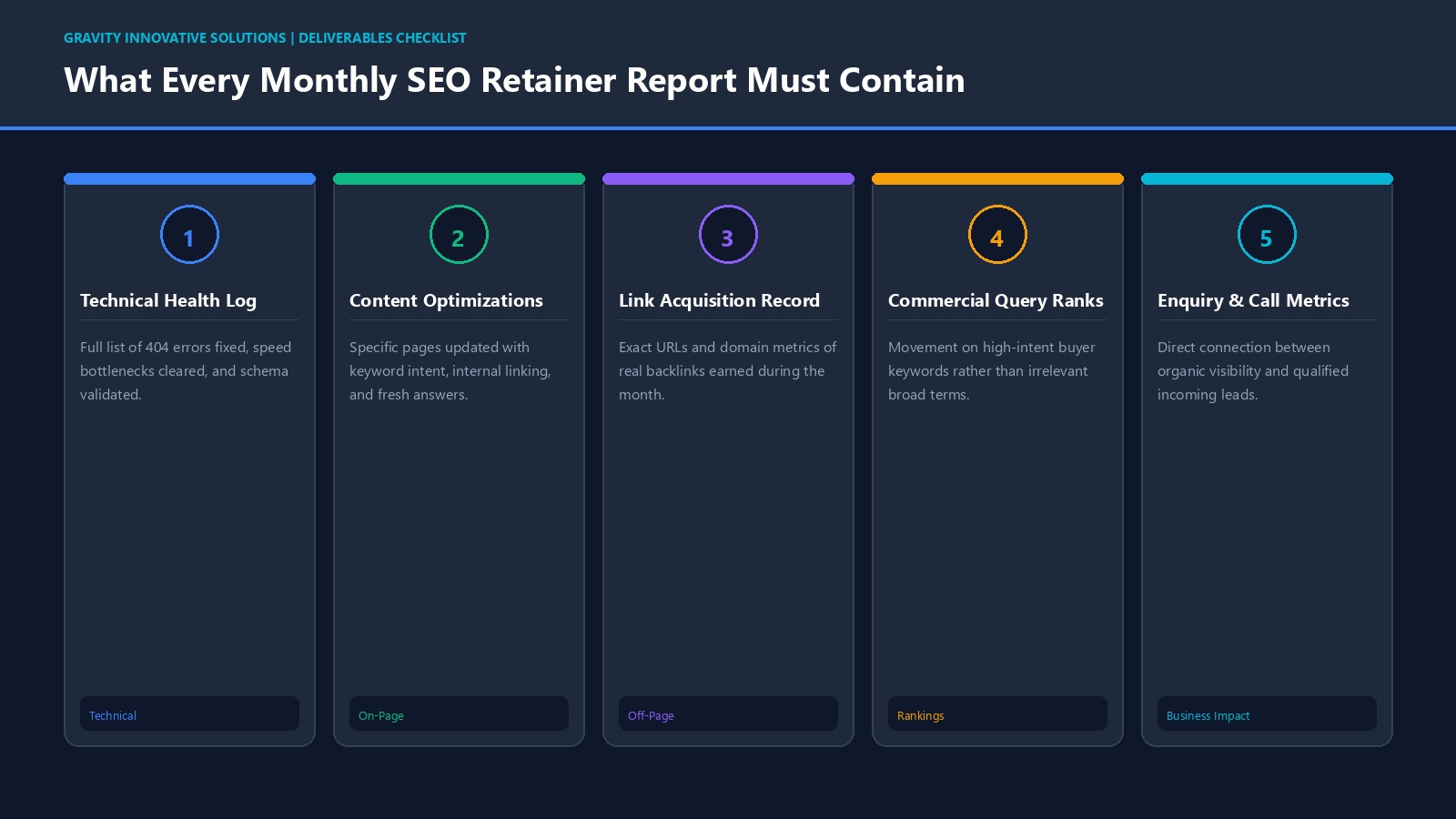This screenshot has height=819, width=1456.
Task: Click the description about specific pages updated
Action: (450, 370)
